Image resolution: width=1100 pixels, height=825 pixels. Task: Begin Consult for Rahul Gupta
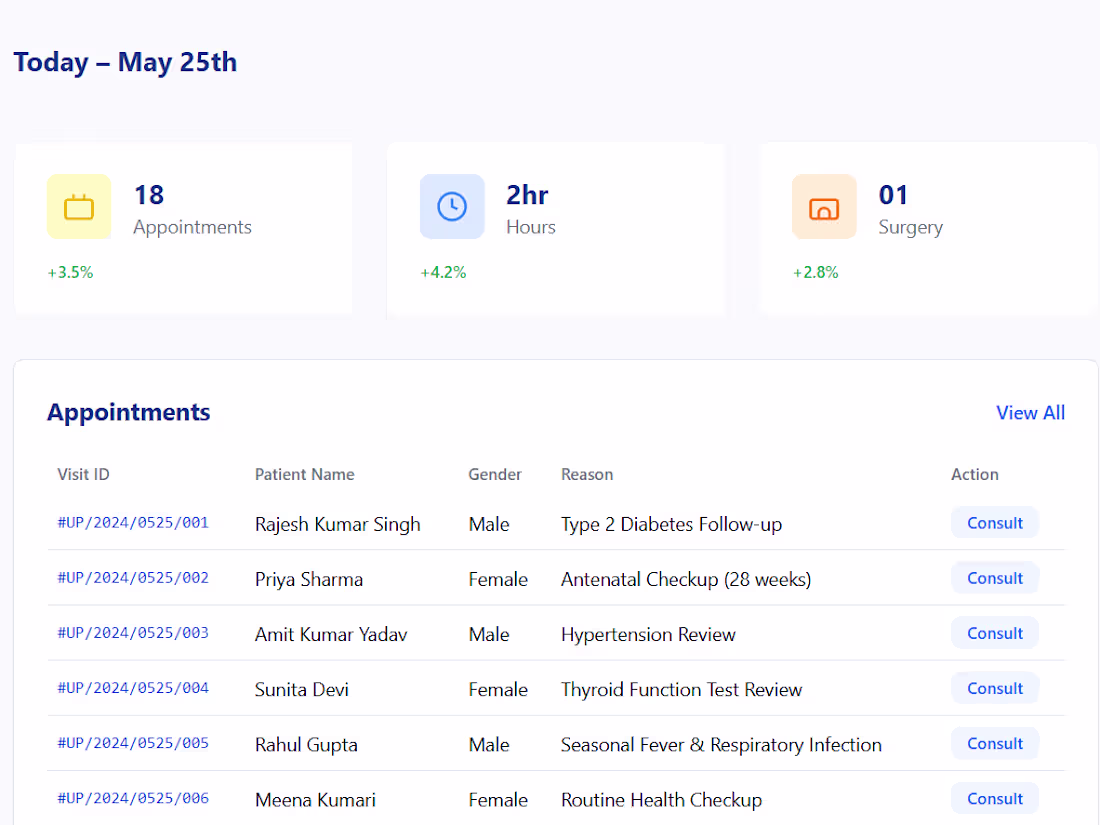coord(994,743)
